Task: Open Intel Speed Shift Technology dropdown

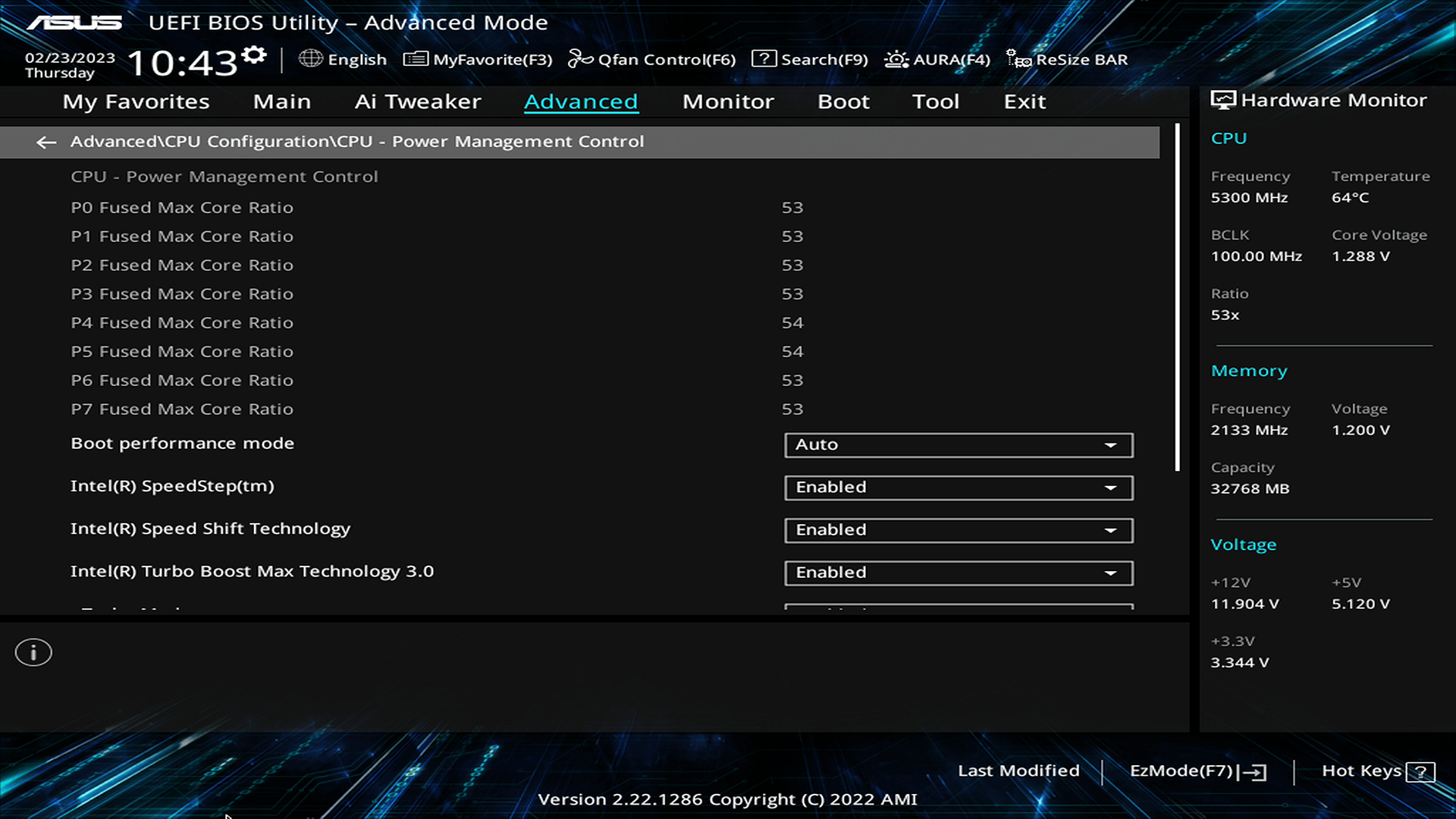Action: pyautogui.click(x=959, y=530)
